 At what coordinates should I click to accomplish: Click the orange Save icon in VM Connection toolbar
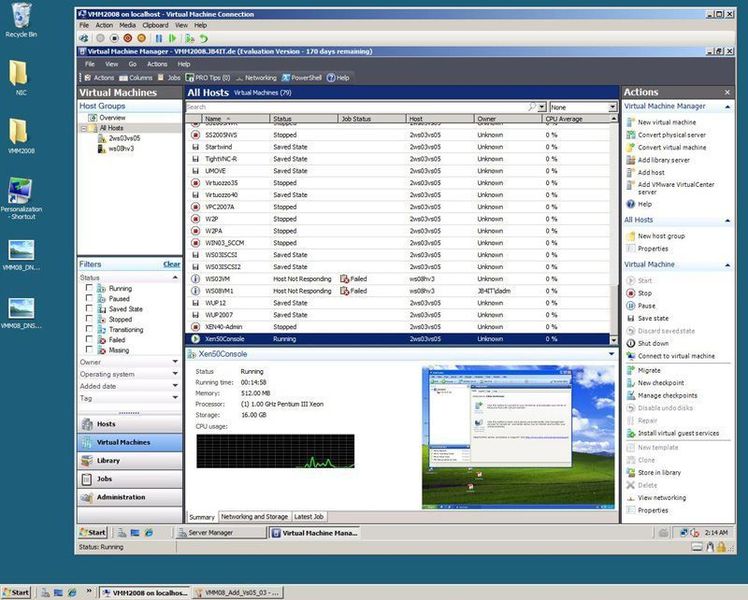pyautogui.click(x=142, y=38)
